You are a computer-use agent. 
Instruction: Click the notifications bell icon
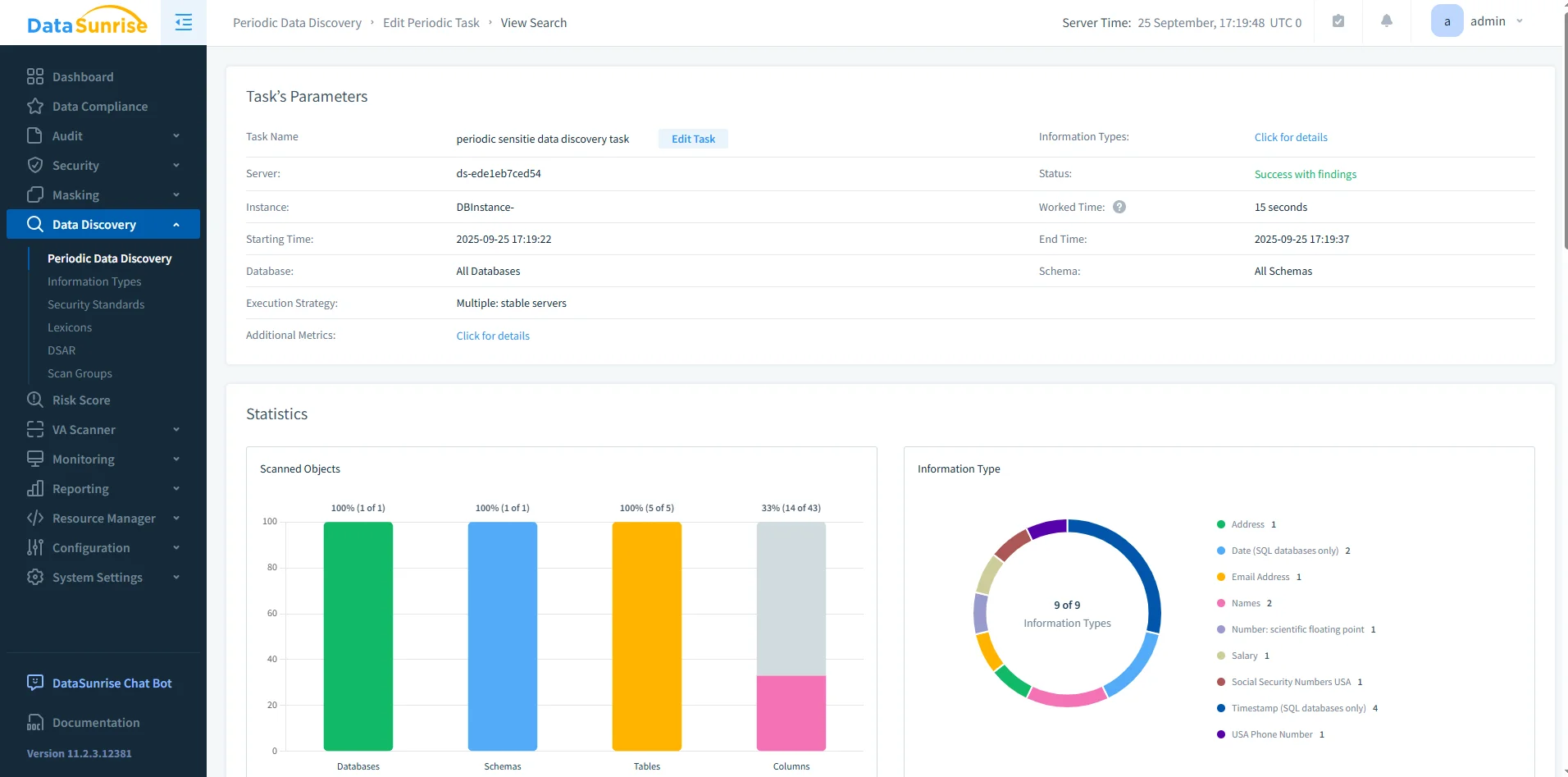pyautogui.click(x=1386, y=21)
